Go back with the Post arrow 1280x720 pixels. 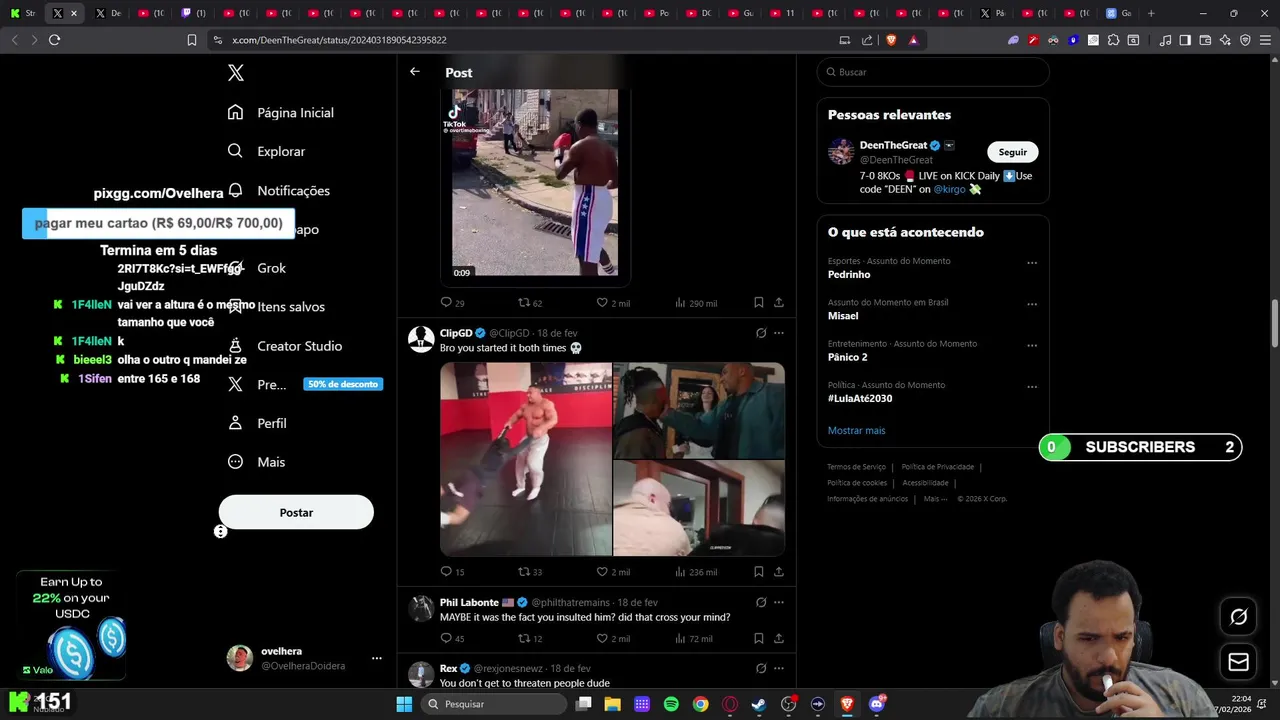pos(414,72)
